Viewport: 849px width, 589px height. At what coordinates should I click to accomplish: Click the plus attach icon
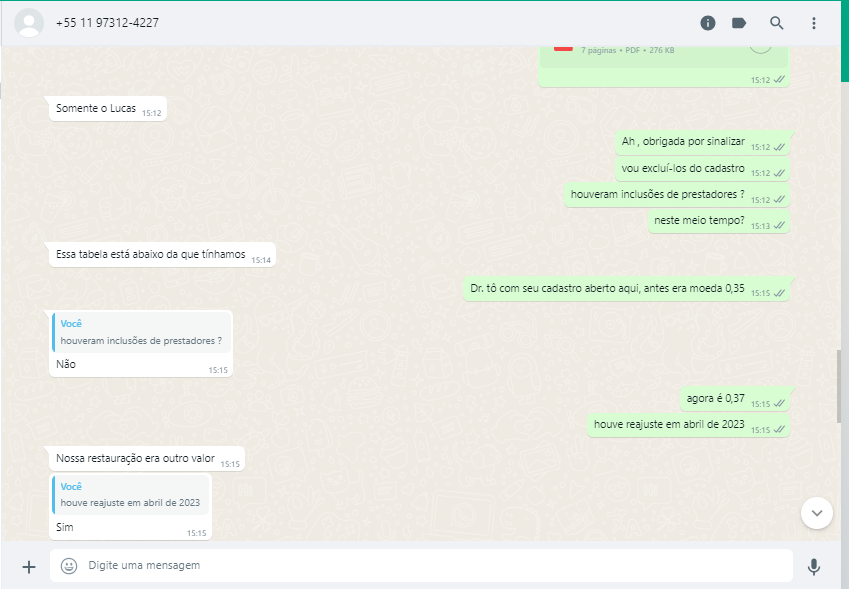(x=29, y=567)
